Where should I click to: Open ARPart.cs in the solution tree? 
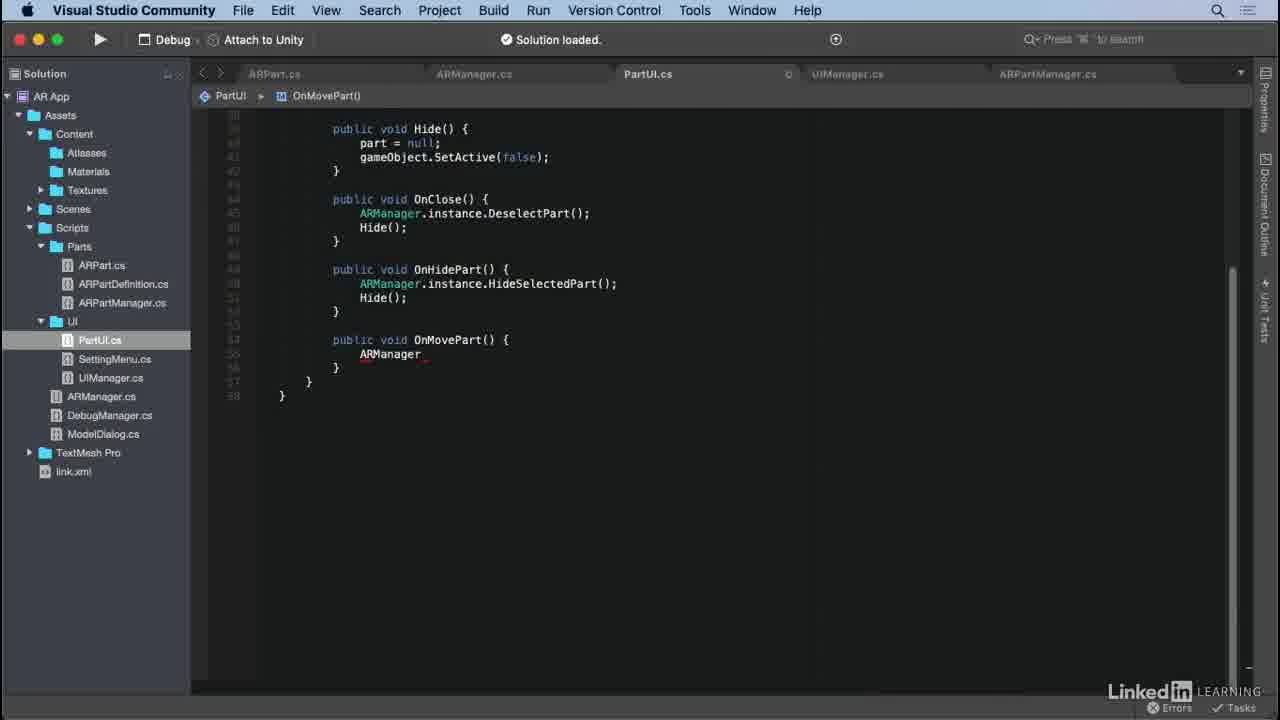tap(101, 265)
